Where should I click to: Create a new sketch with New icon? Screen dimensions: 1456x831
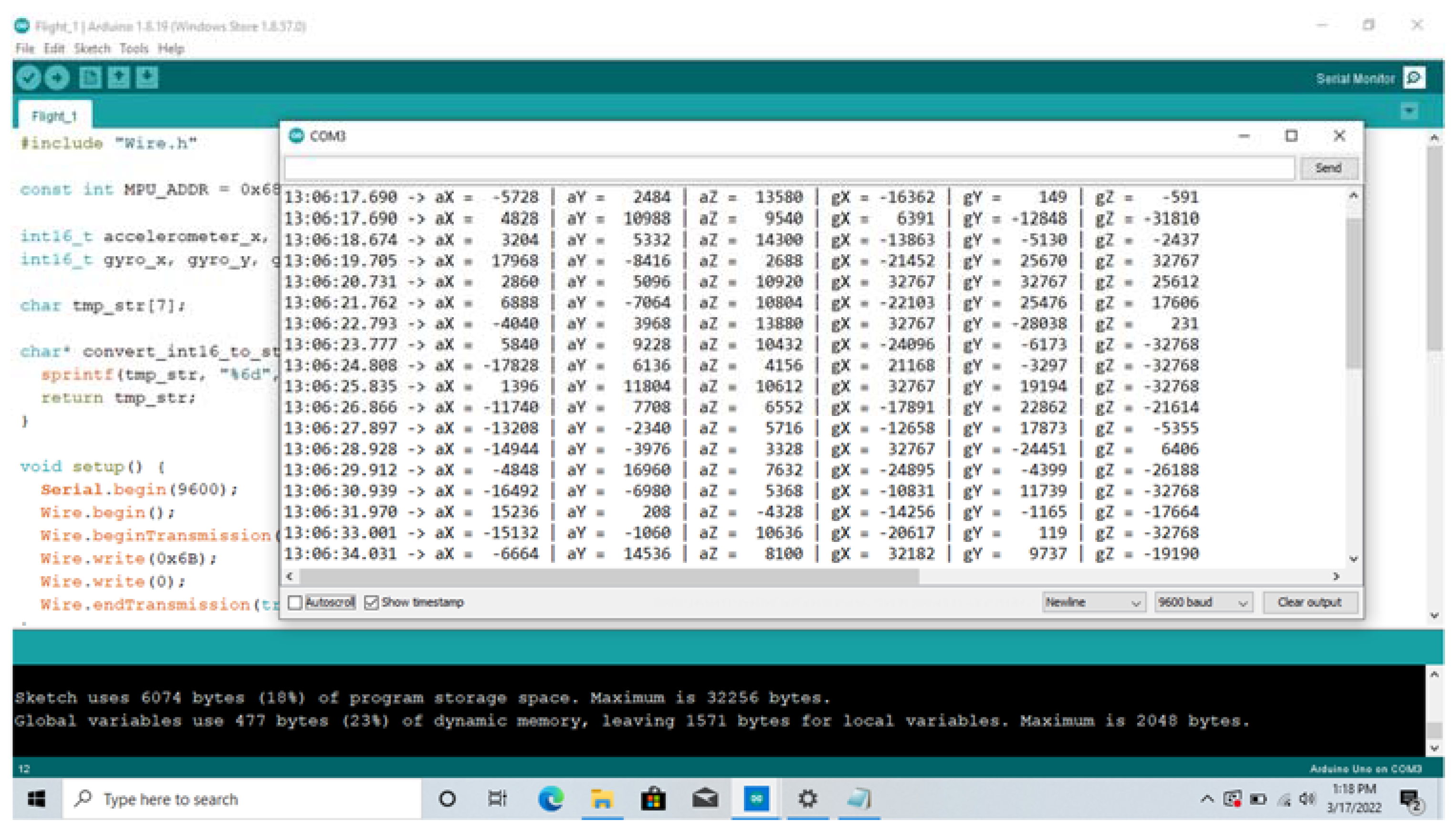(90, 78)
